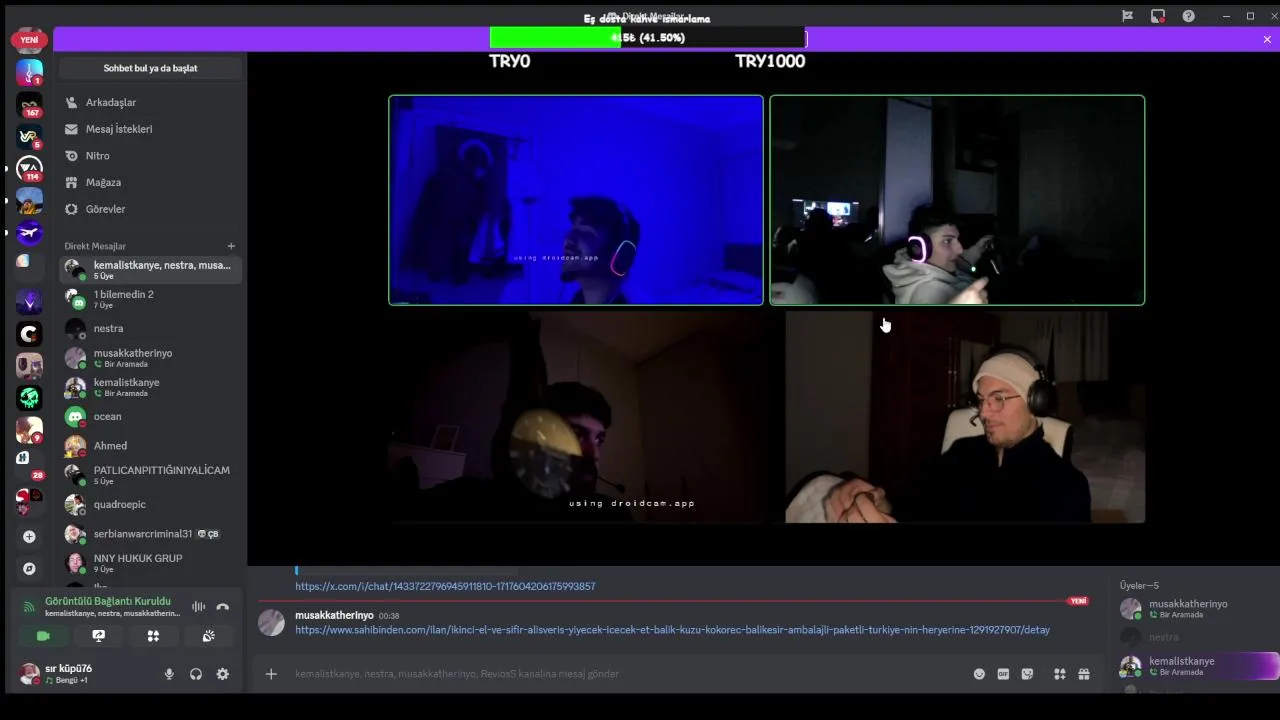Open the airplane server icon
This screenshot has width=1280, height=720.
click(x=29, y=233)
